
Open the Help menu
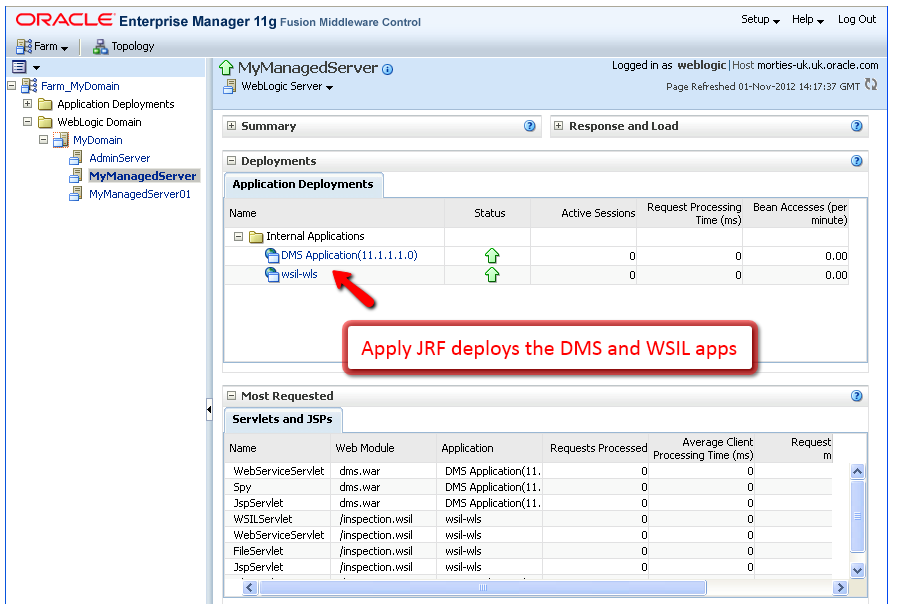tap(808, 20)
